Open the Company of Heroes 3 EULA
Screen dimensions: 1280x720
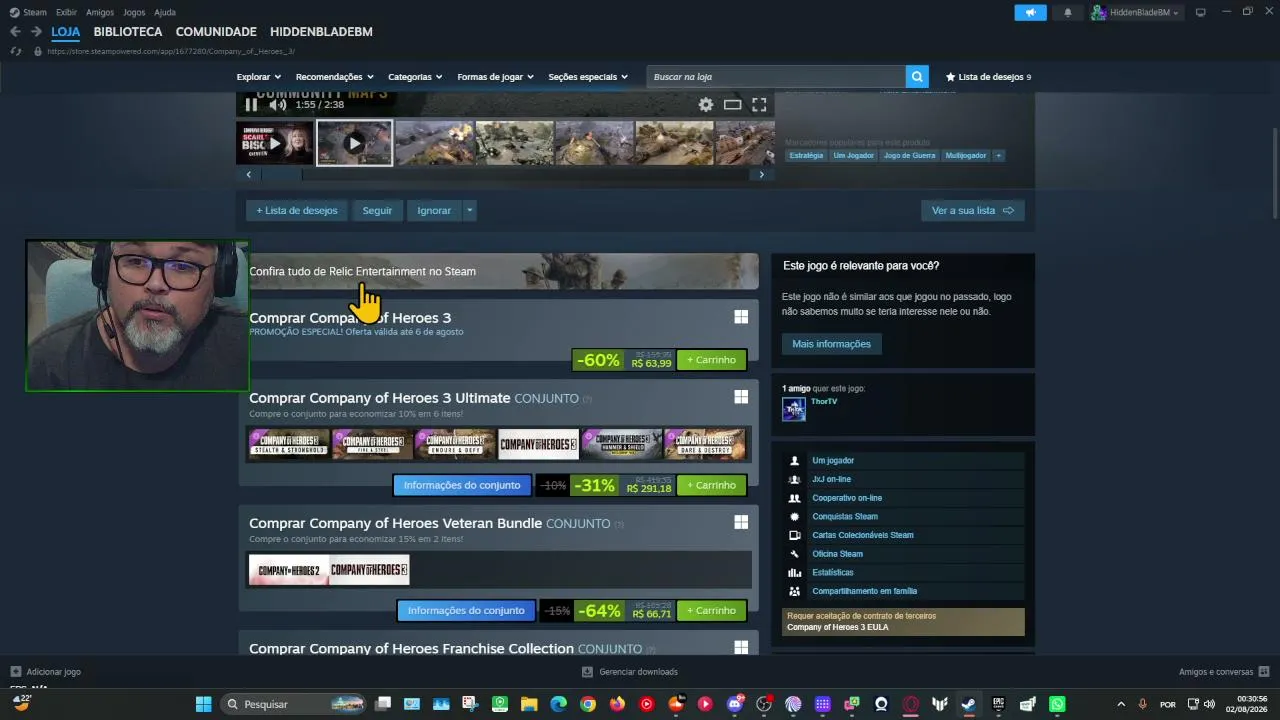[x=837, y=627]
